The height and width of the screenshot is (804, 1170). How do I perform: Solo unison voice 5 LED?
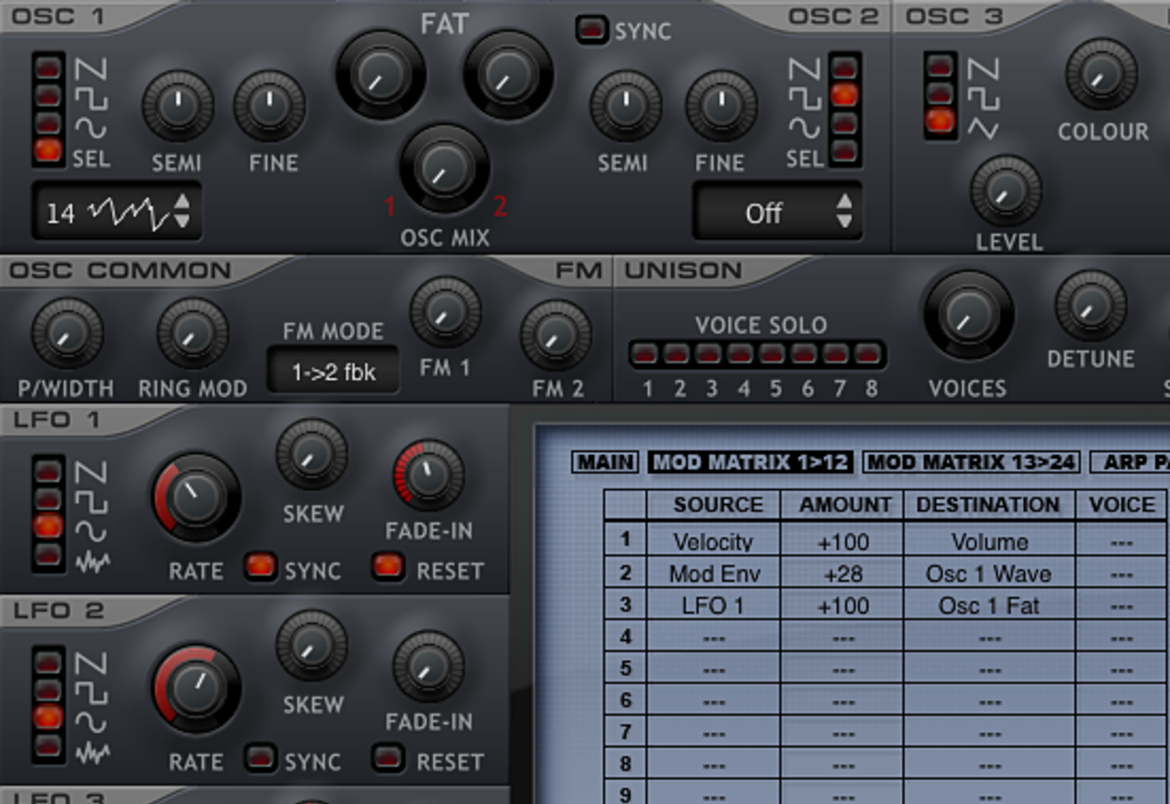[774, 354]
